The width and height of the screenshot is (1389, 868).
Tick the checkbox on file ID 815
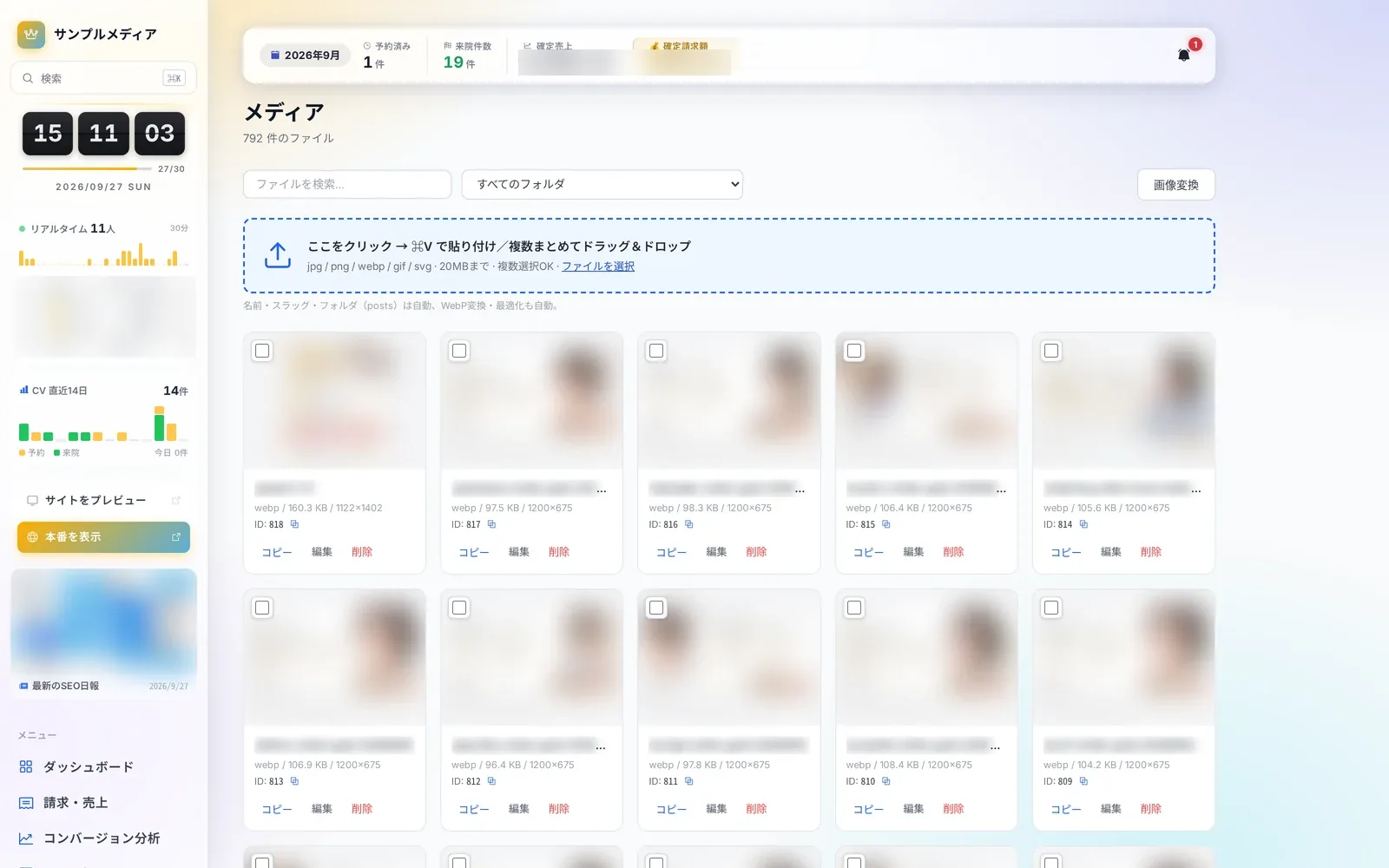tap(854, 351)
